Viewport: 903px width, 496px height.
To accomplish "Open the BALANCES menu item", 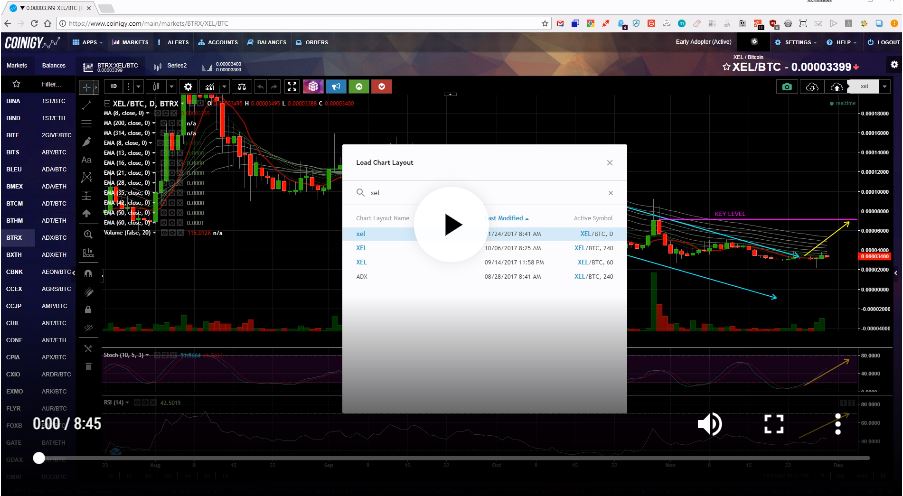I will [267, 42].
